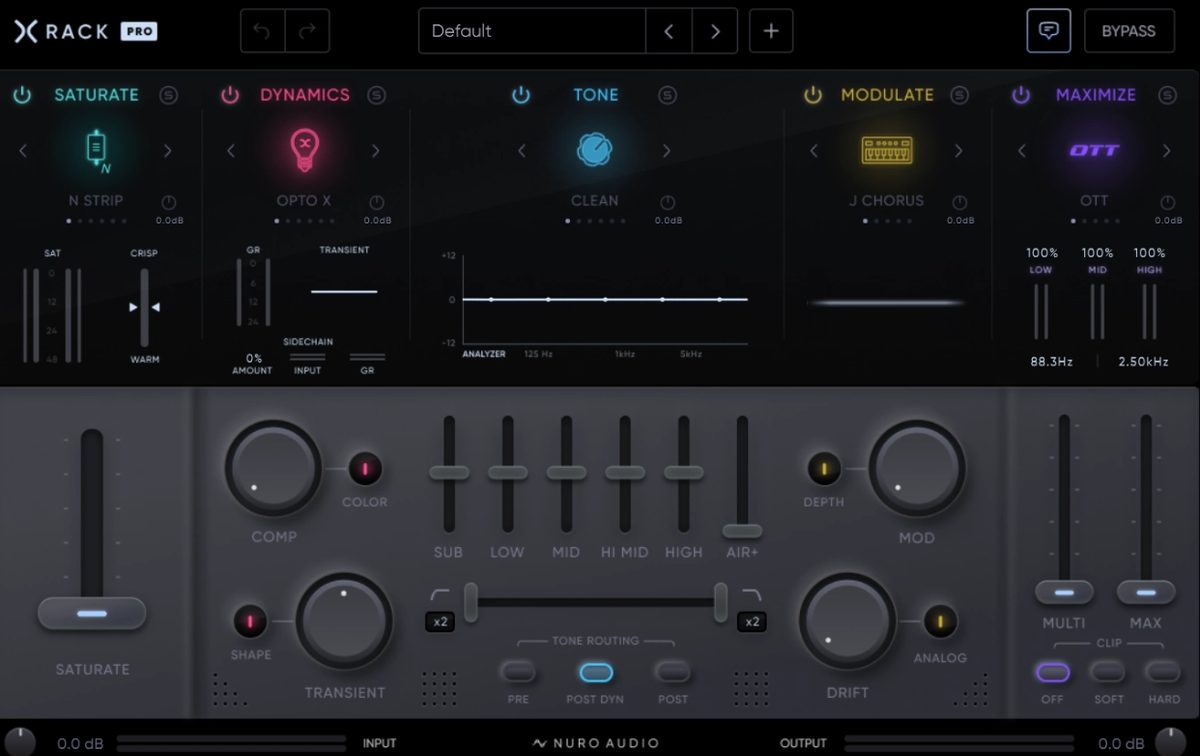Set tone routing to Post
This screenshot has width=1200, height=756.
tap(673, 672)
